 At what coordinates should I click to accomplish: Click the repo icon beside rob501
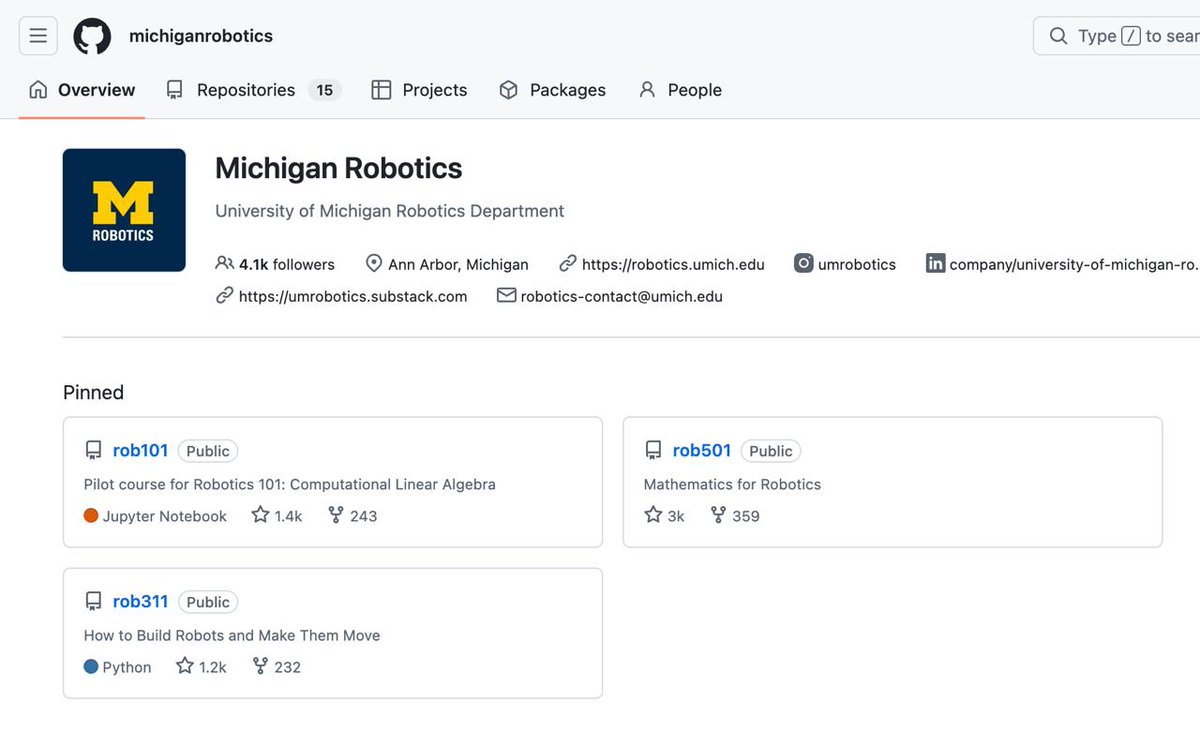coord(653,451)
